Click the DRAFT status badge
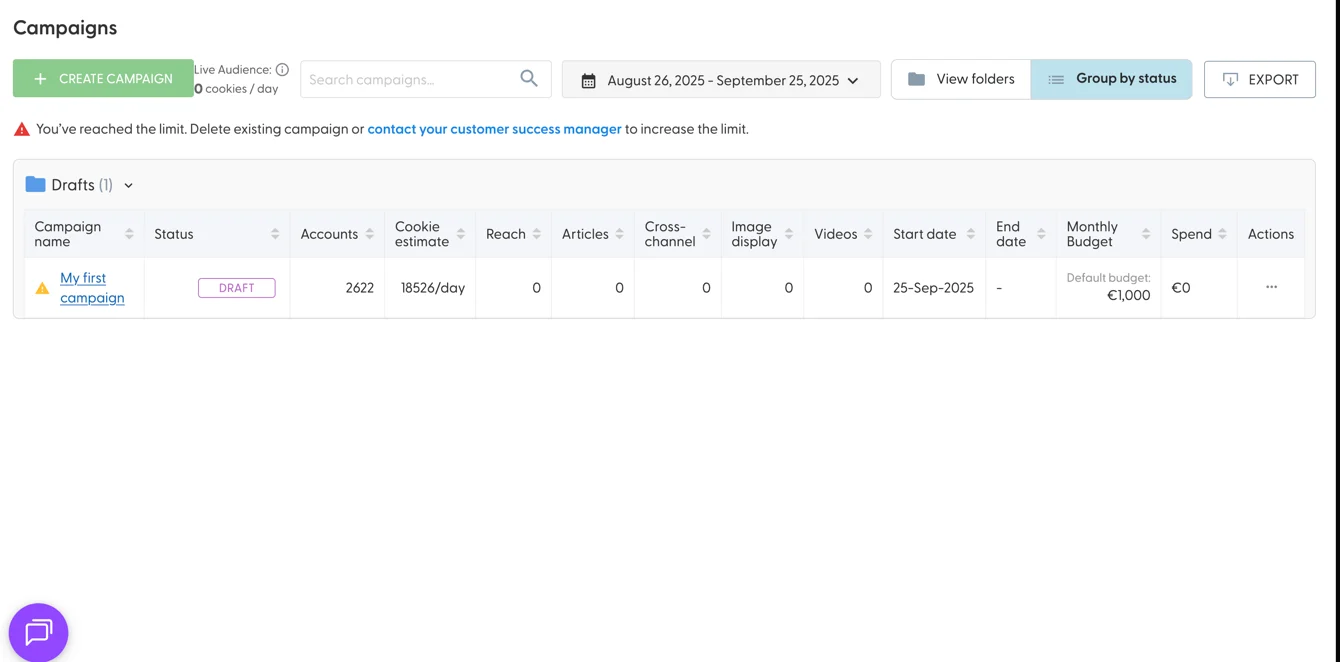The image size is (1340, 662). tap(237, 288)
